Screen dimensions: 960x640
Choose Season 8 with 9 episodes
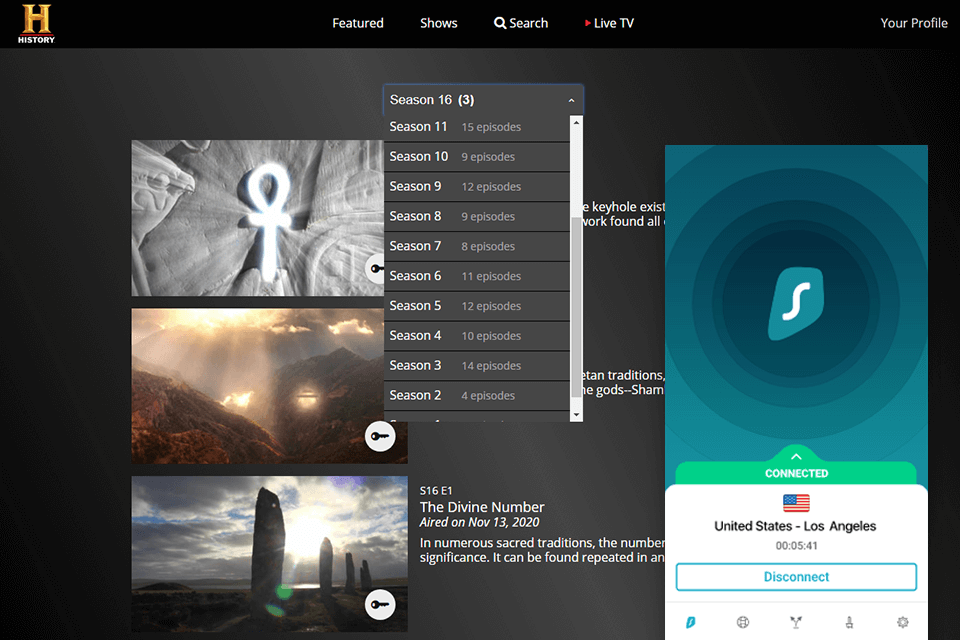click(x=477, y=216)
